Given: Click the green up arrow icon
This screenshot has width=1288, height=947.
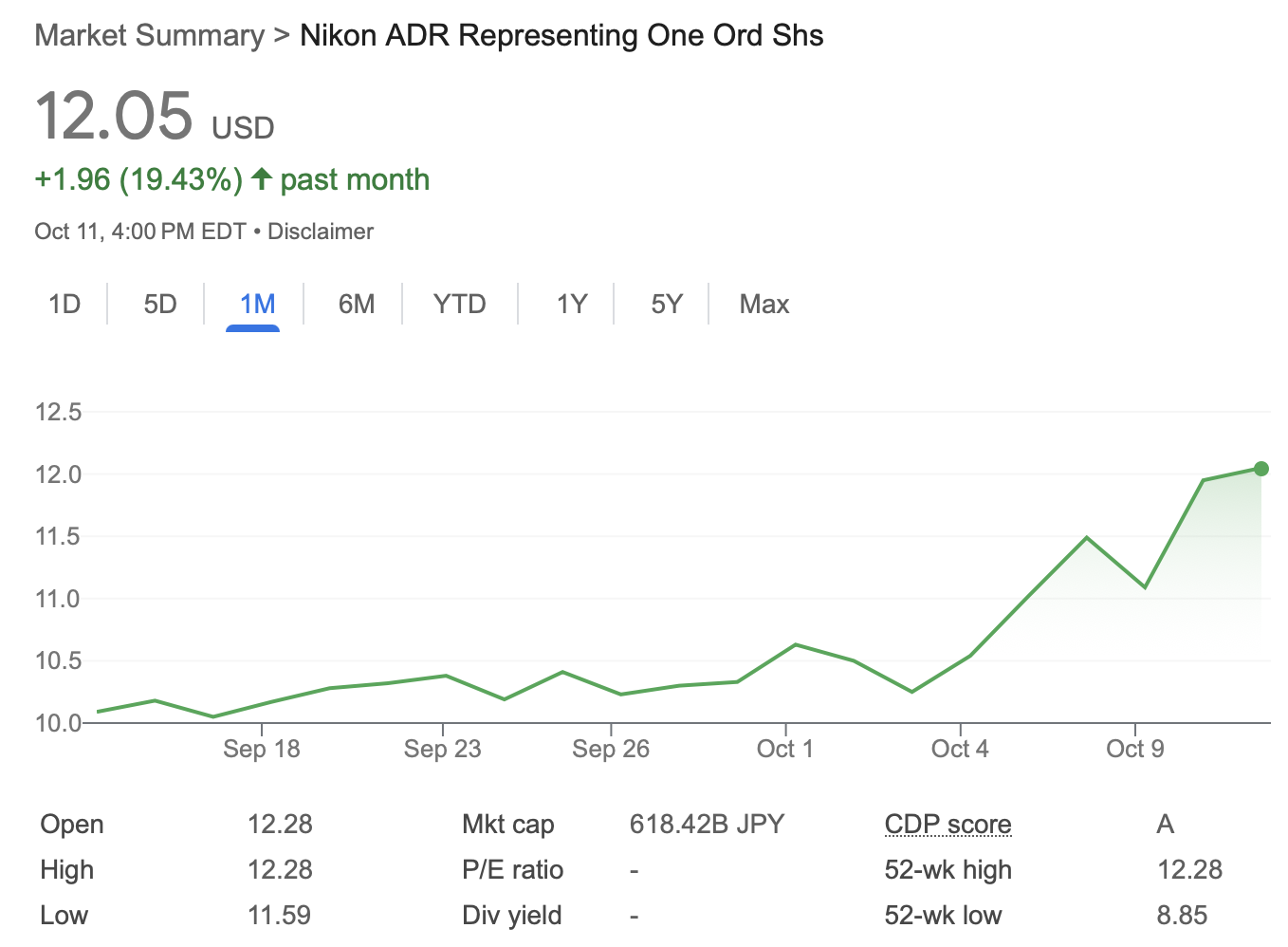Looking at the screenshot, I should click(x=262, y=178).
